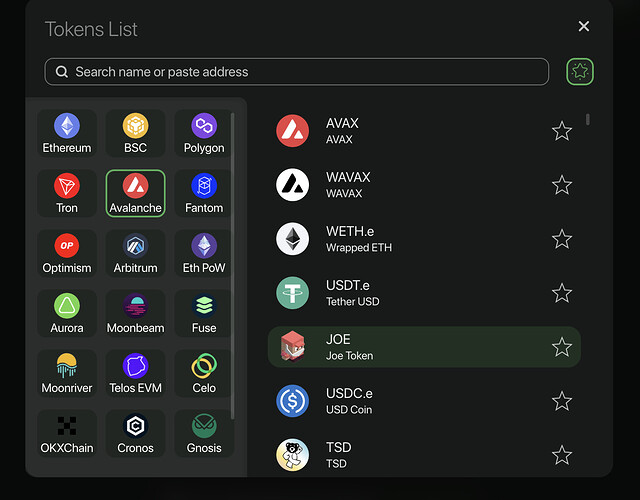Viewport: 640px width, 500px height.
Task: Pick WETH.e Wrapped ETH token
Action: pyautogui.click(x=424, y=239)
